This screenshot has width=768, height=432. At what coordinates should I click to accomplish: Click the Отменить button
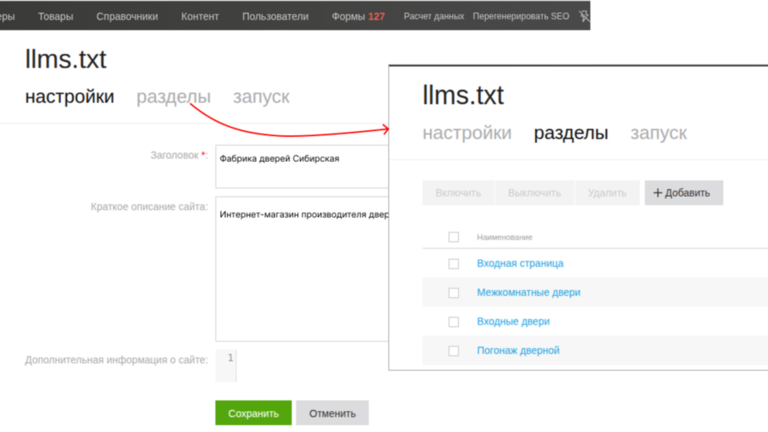pos(332,413)
